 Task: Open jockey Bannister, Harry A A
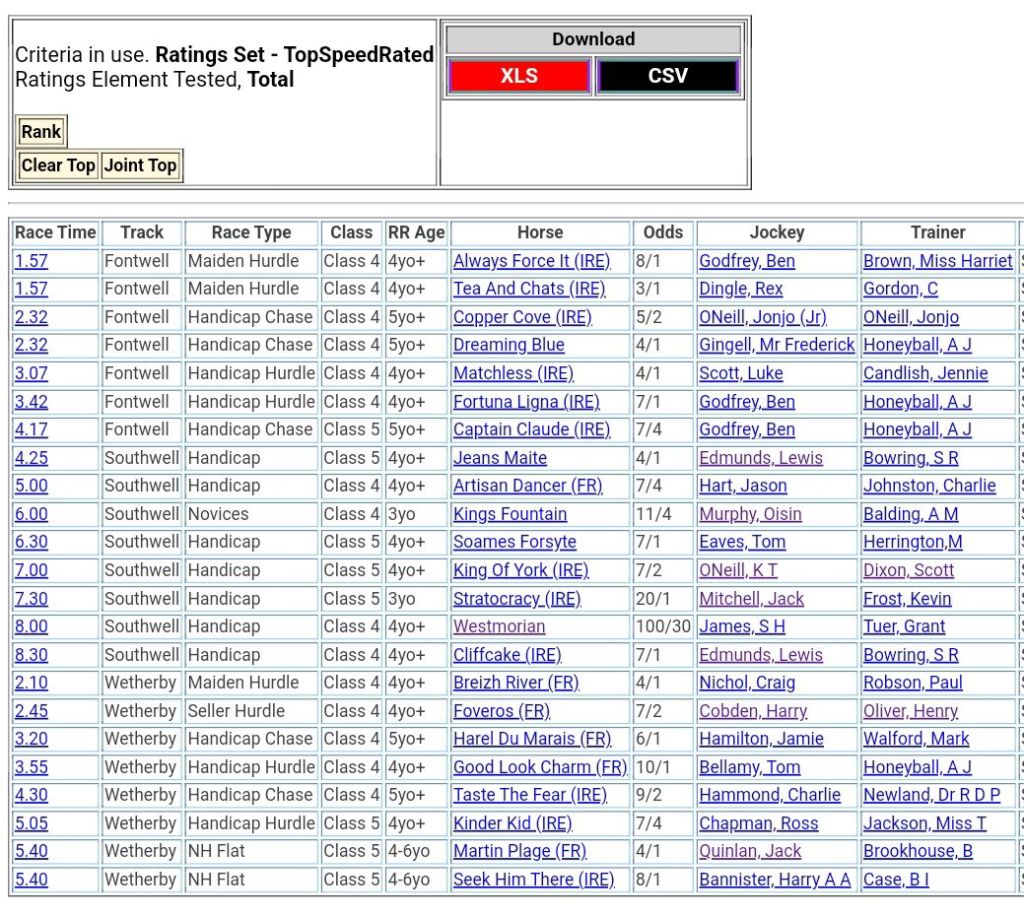coord(775,880)
